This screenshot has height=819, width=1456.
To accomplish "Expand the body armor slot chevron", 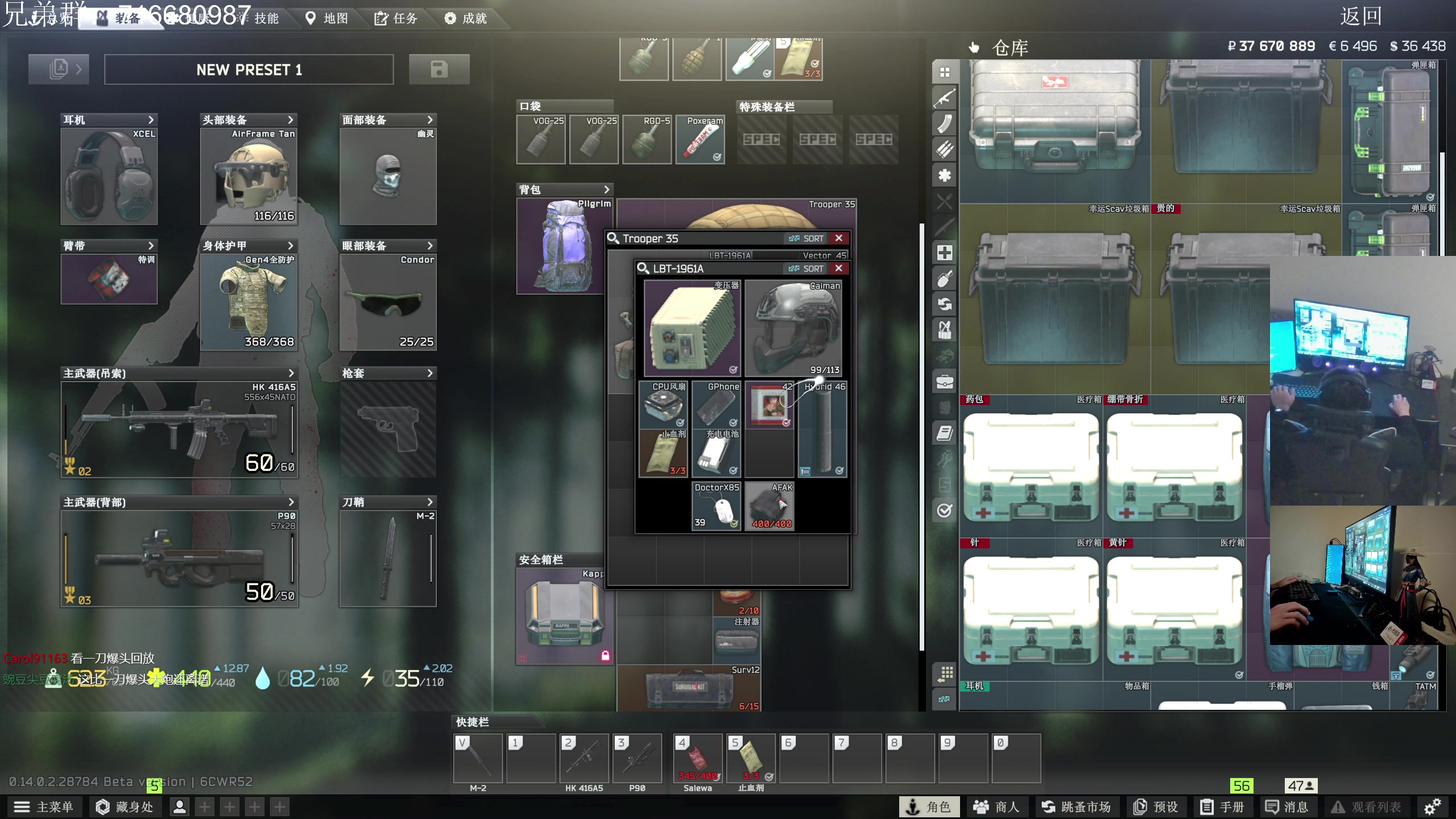I will coord(291,246).
